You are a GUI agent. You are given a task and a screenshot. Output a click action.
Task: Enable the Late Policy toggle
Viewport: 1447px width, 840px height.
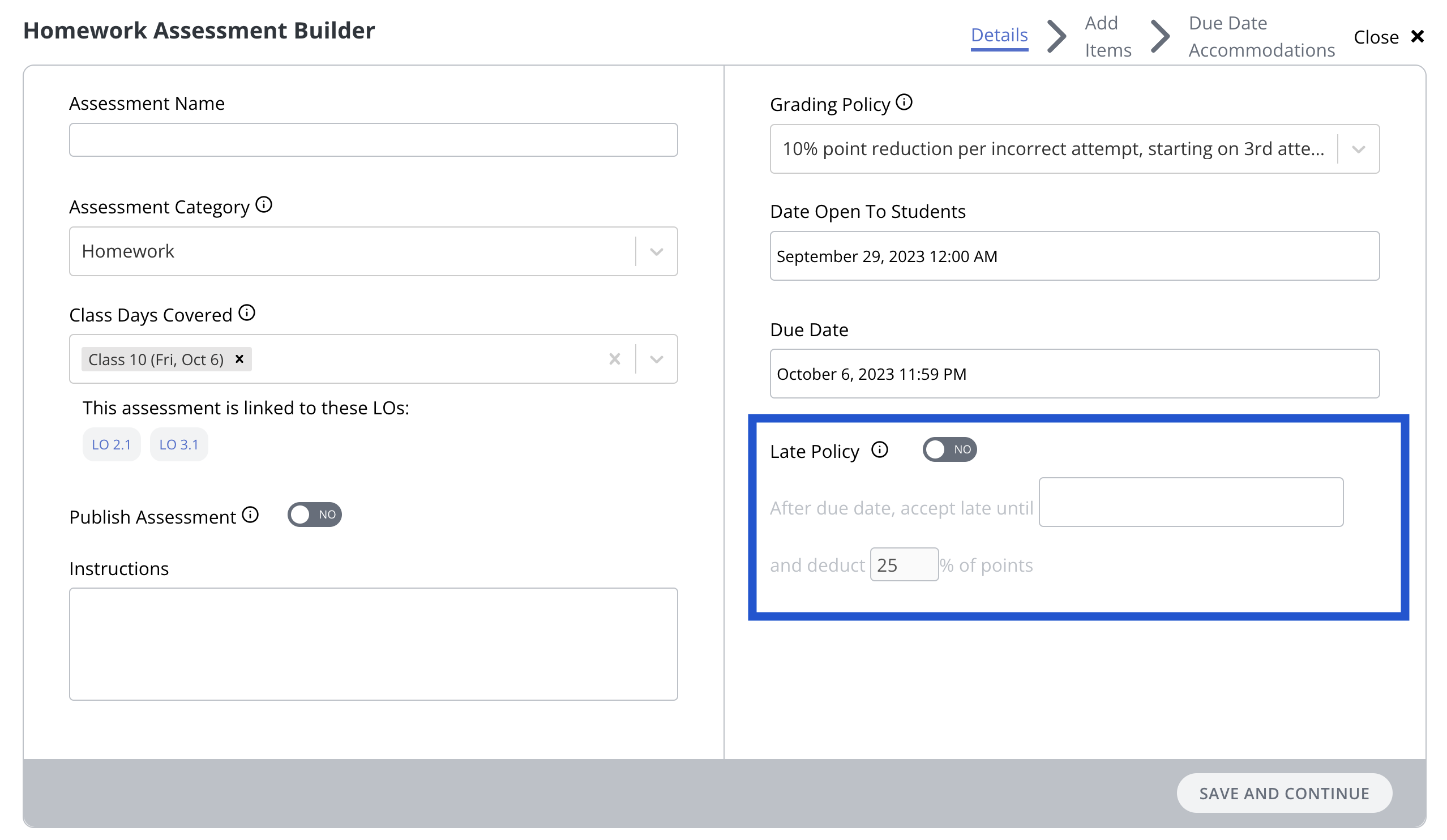pos(949,449)
